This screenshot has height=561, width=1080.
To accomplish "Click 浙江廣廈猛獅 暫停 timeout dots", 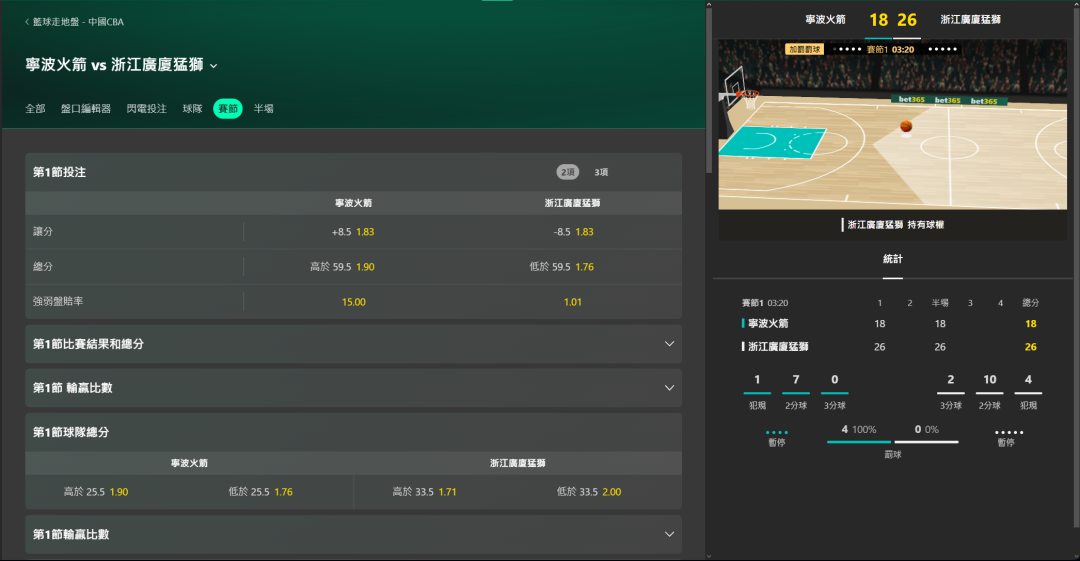I will 1009,433.
